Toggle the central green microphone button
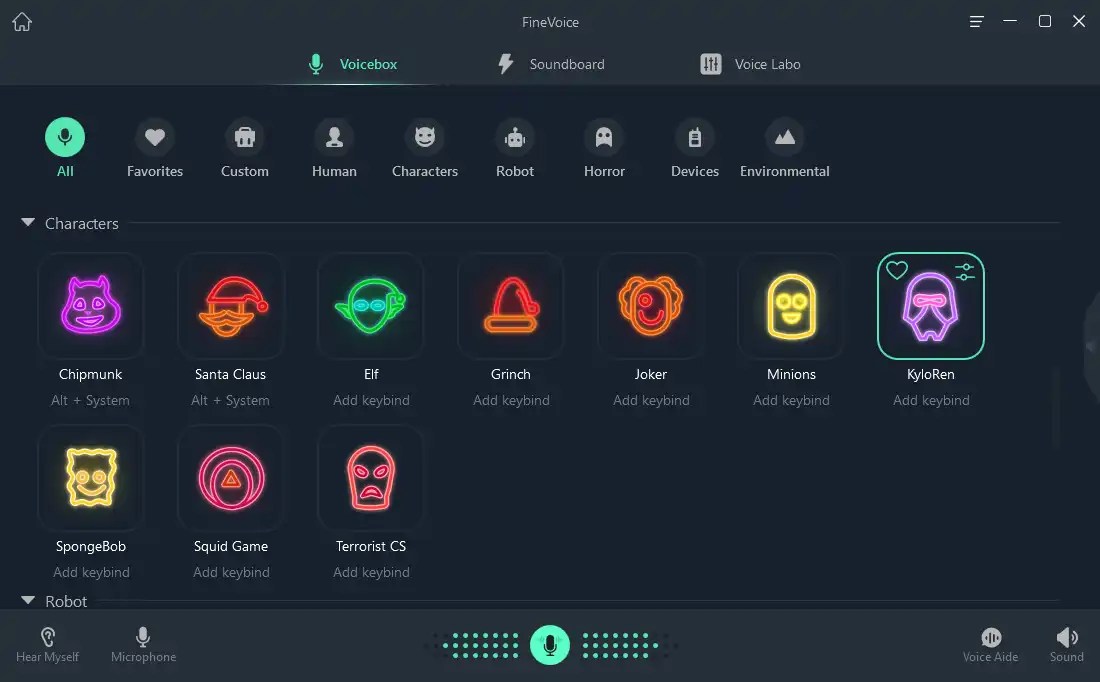This screenshot has height=682, width=1100. pos(550,645)
